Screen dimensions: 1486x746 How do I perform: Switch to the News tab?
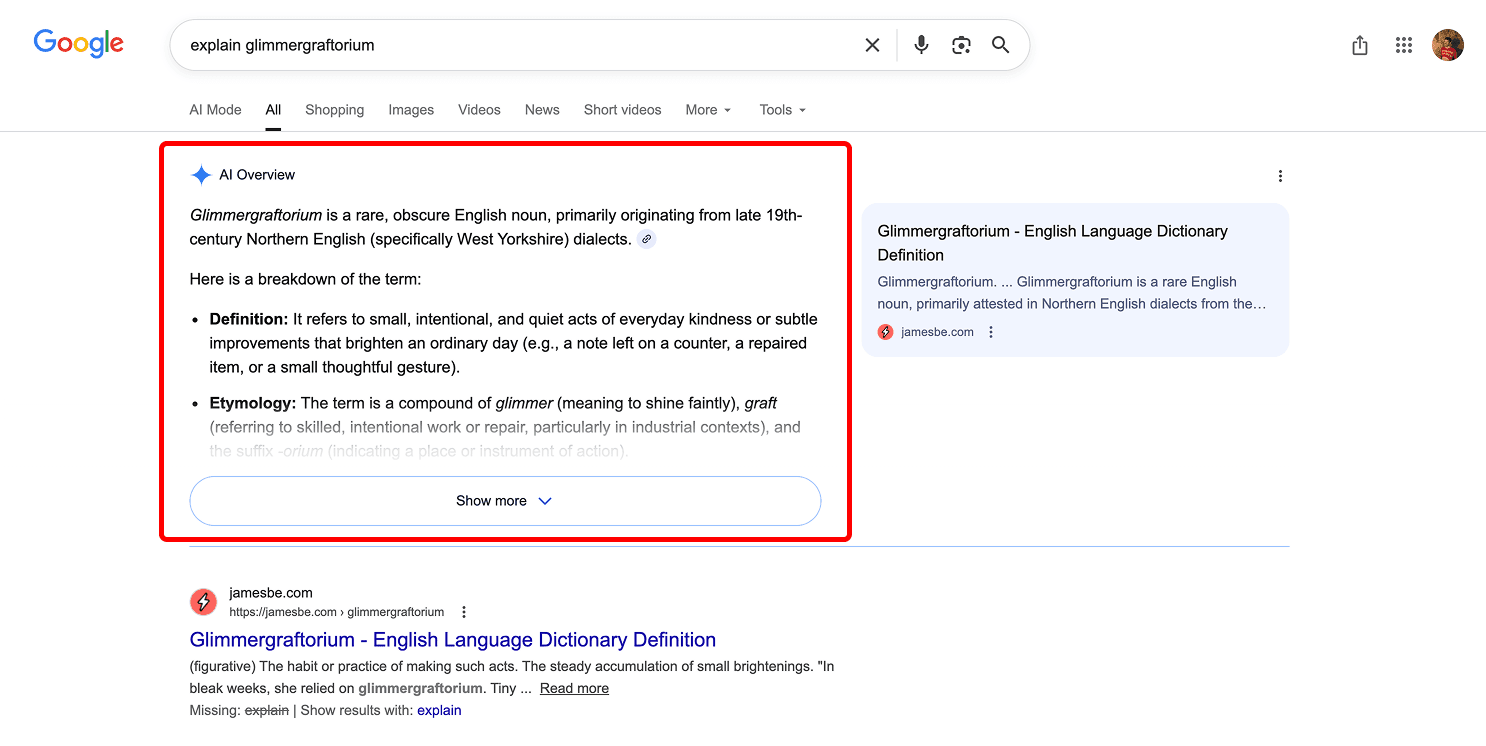pos(541,110)
